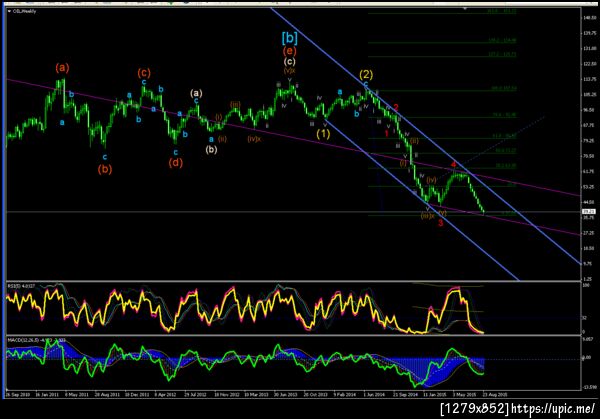Select the orange (a) wave label
This screenshot has width=600, height=419.
(x=62, y=68)
